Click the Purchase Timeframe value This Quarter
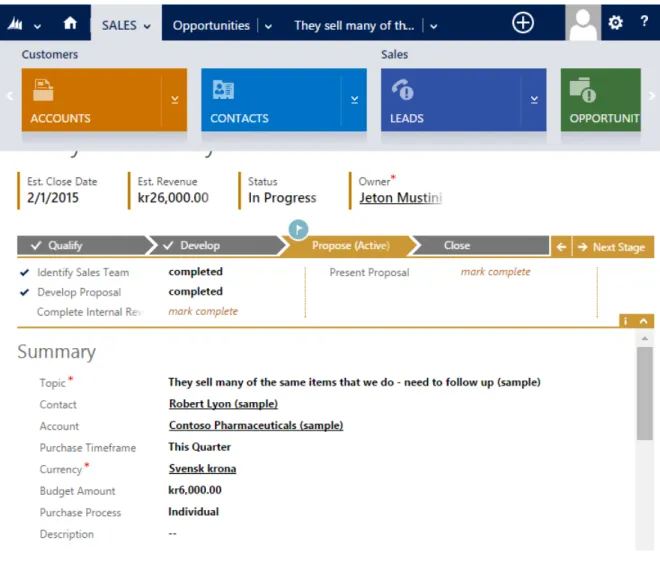660x564 pixels. coord(200,447)
